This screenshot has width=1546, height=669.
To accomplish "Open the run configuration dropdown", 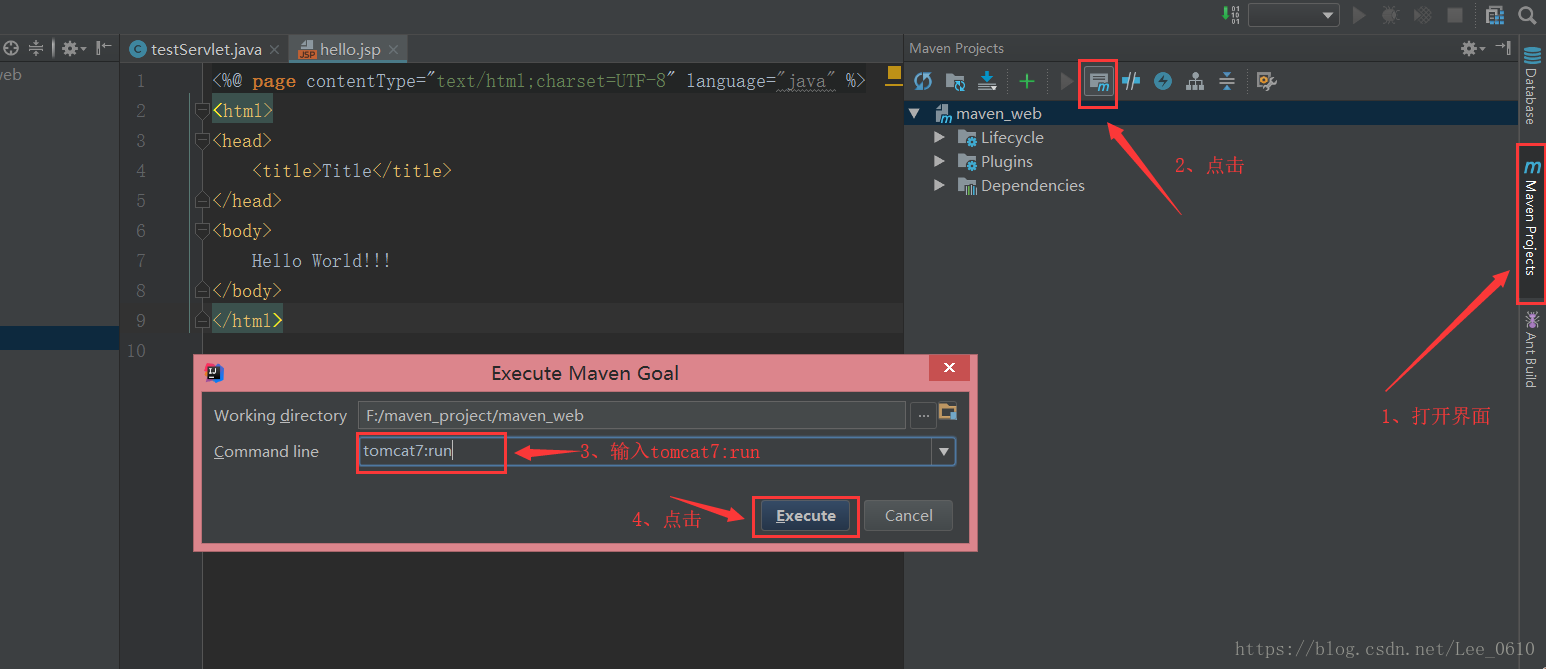I will point(1293,15).
